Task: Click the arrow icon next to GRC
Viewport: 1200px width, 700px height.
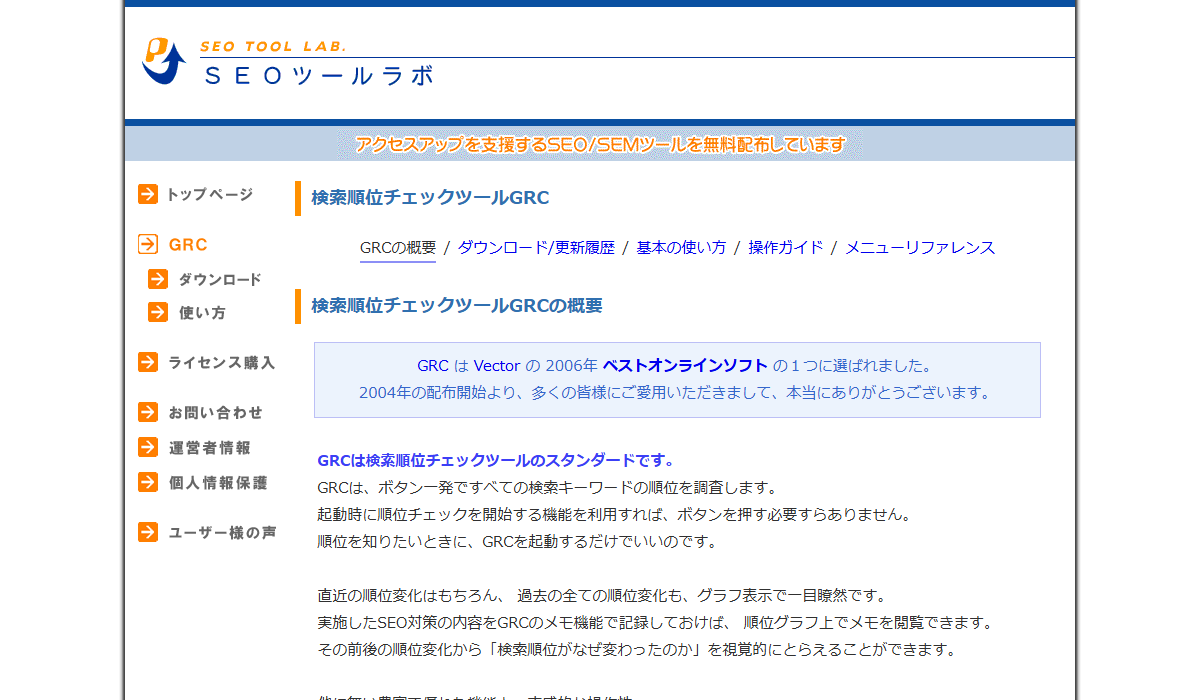Action: point(146,243)
